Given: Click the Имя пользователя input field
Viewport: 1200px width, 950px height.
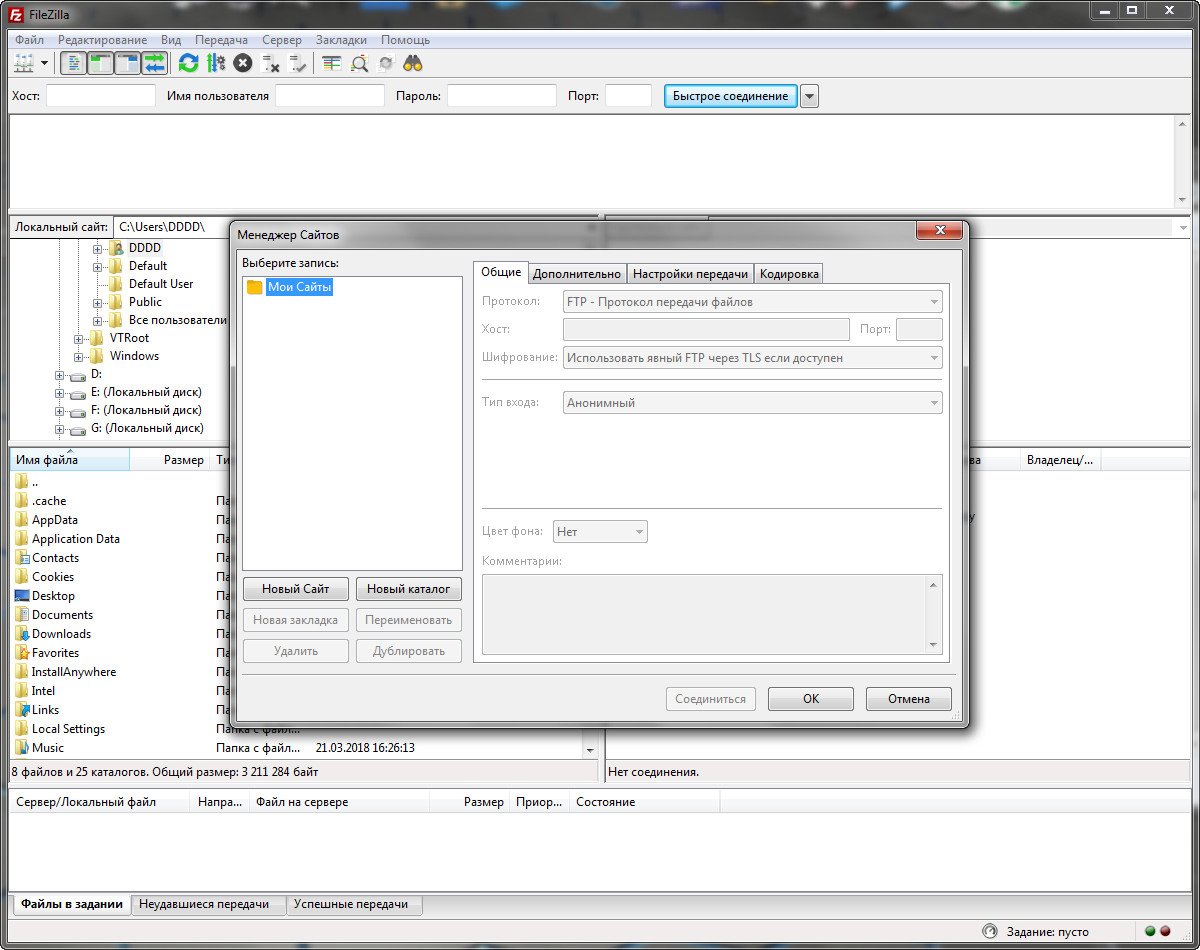Looking at the screenshot, I should tap(330, 96).
